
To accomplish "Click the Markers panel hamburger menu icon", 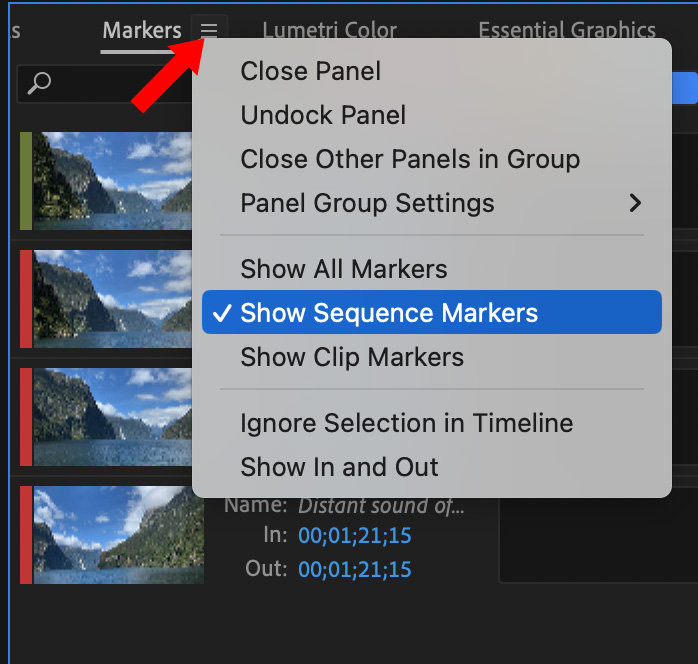I will click(x=209, y=31).
